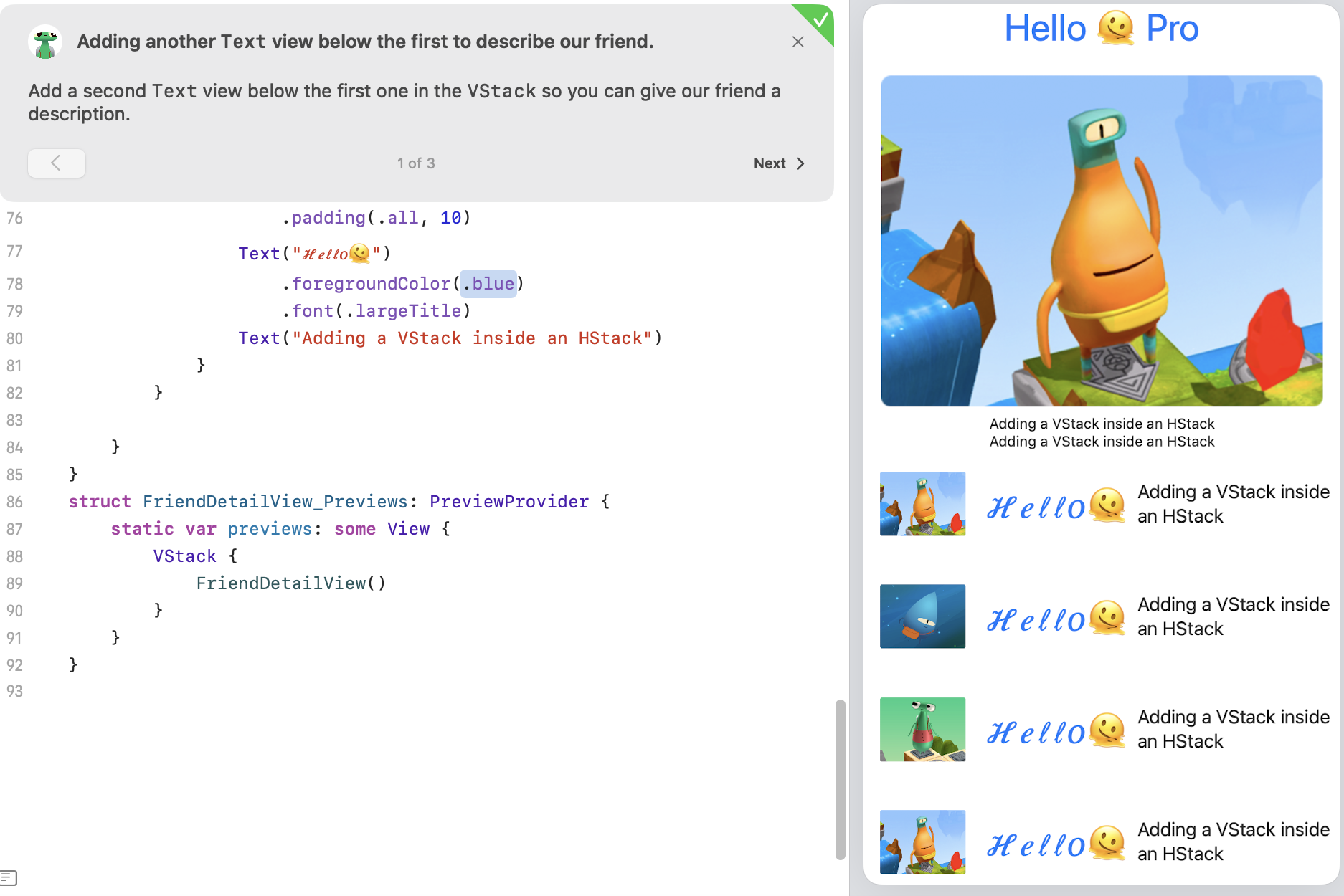Go to the next instruction step
The image size is (1344, 896).
pyautogui.click(x=779, y=163)
